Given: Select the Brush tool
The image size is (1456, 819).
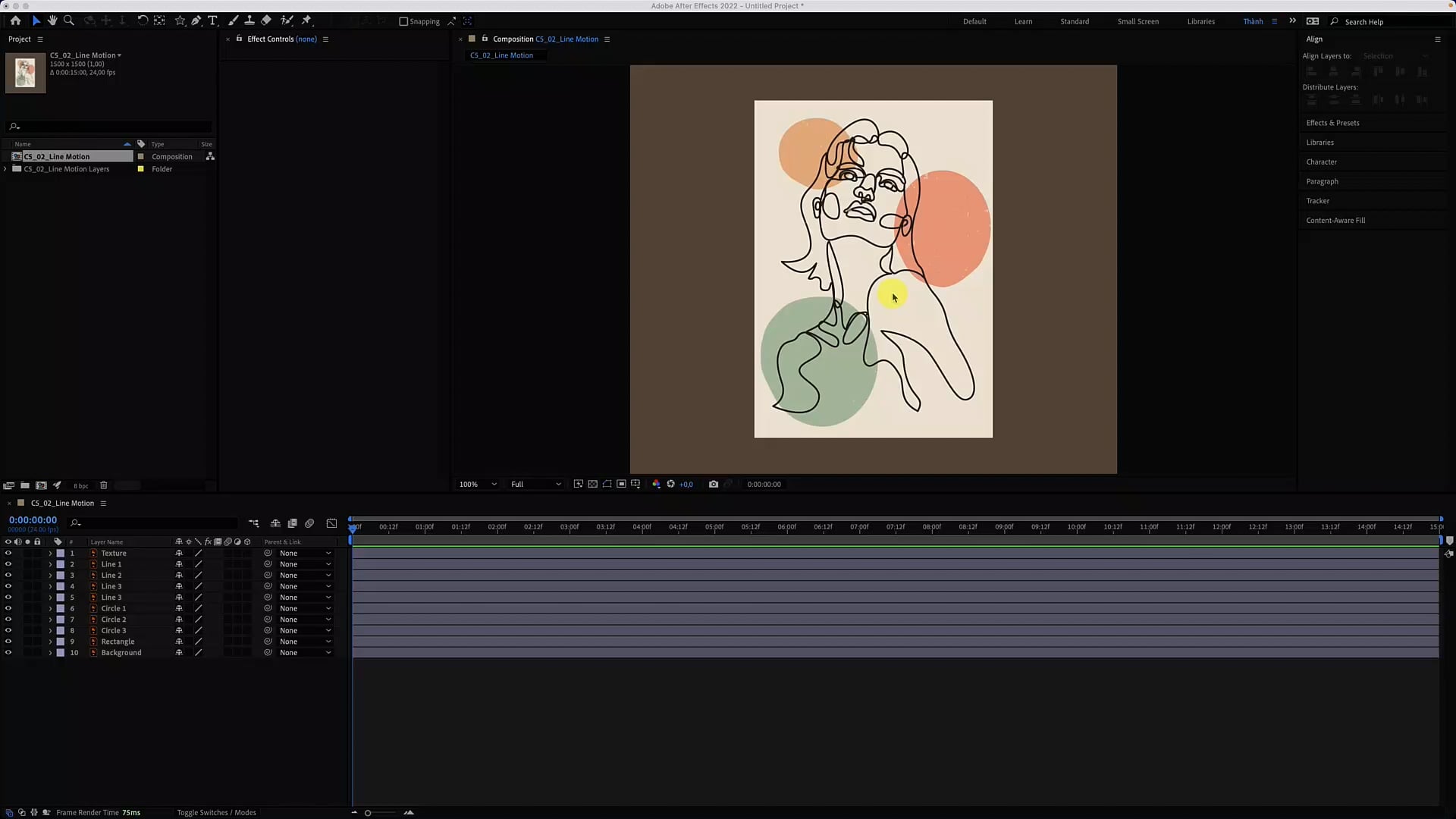Looking at the screenshot, I should [233, 20].
